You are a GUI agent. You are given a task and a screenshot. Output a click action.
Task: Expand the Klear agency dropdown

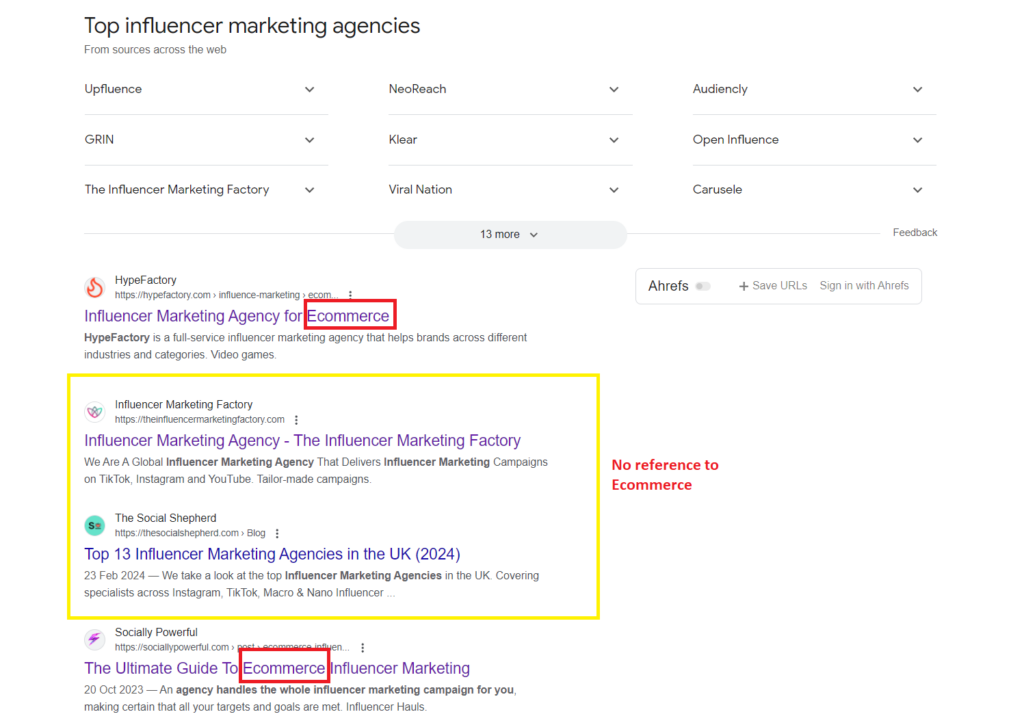[x=613, y=139]
